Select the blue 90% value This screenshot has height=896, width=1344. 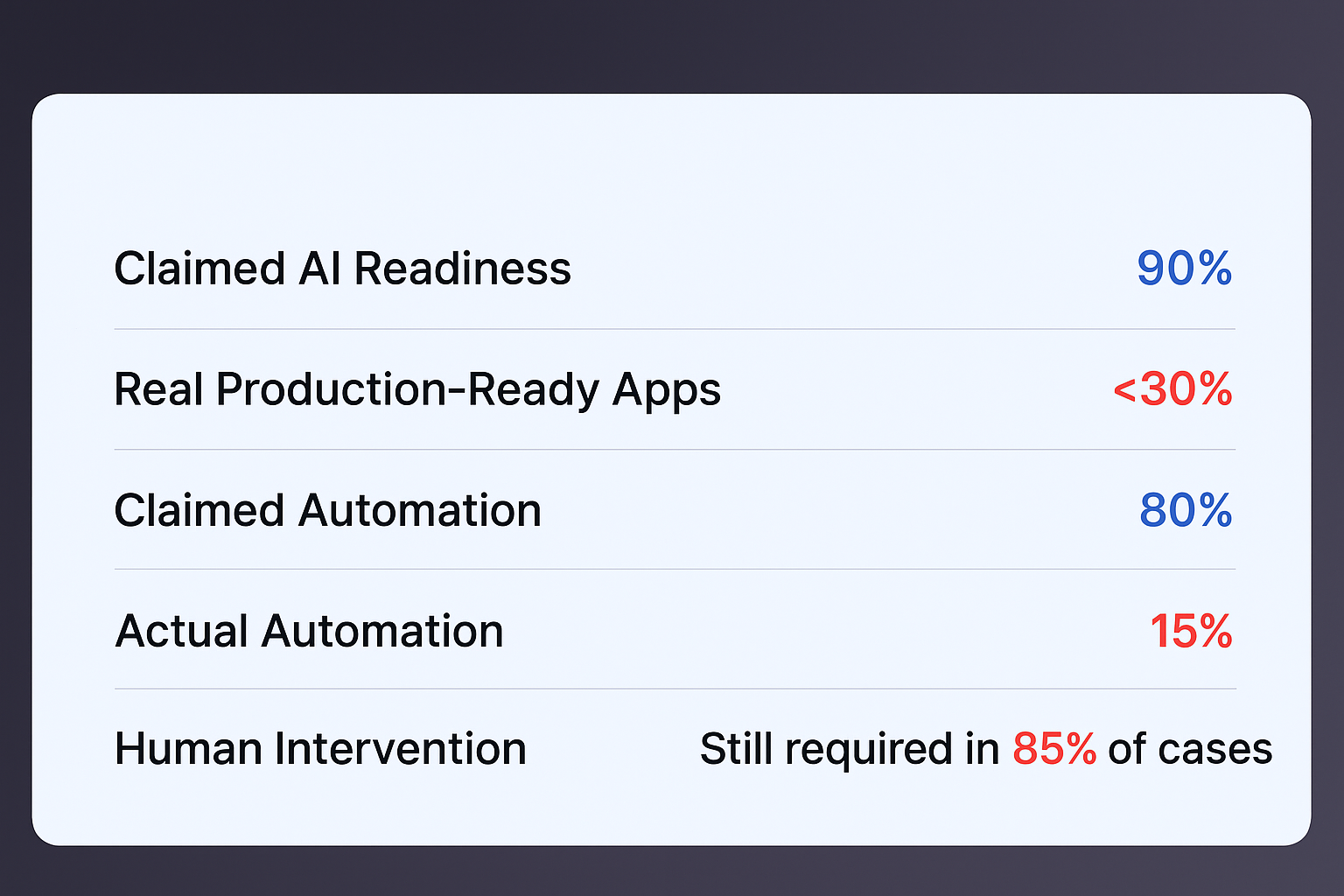[x=1184, y=269]
